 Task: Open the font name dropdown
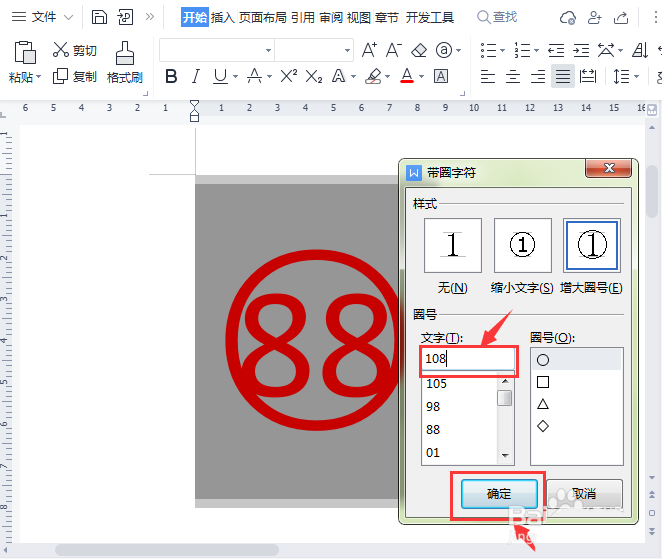268,50
